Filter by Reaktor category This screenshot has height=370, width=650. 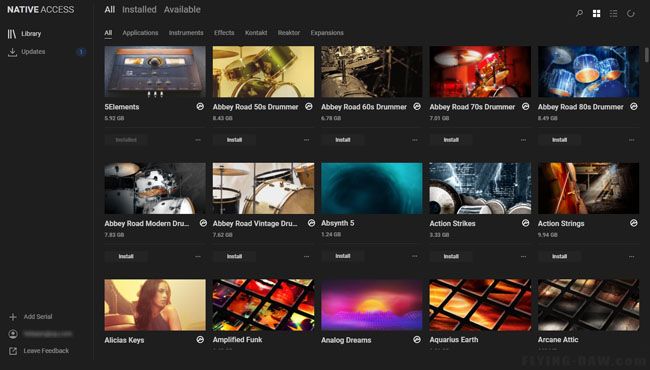click(x=289, y=33)
